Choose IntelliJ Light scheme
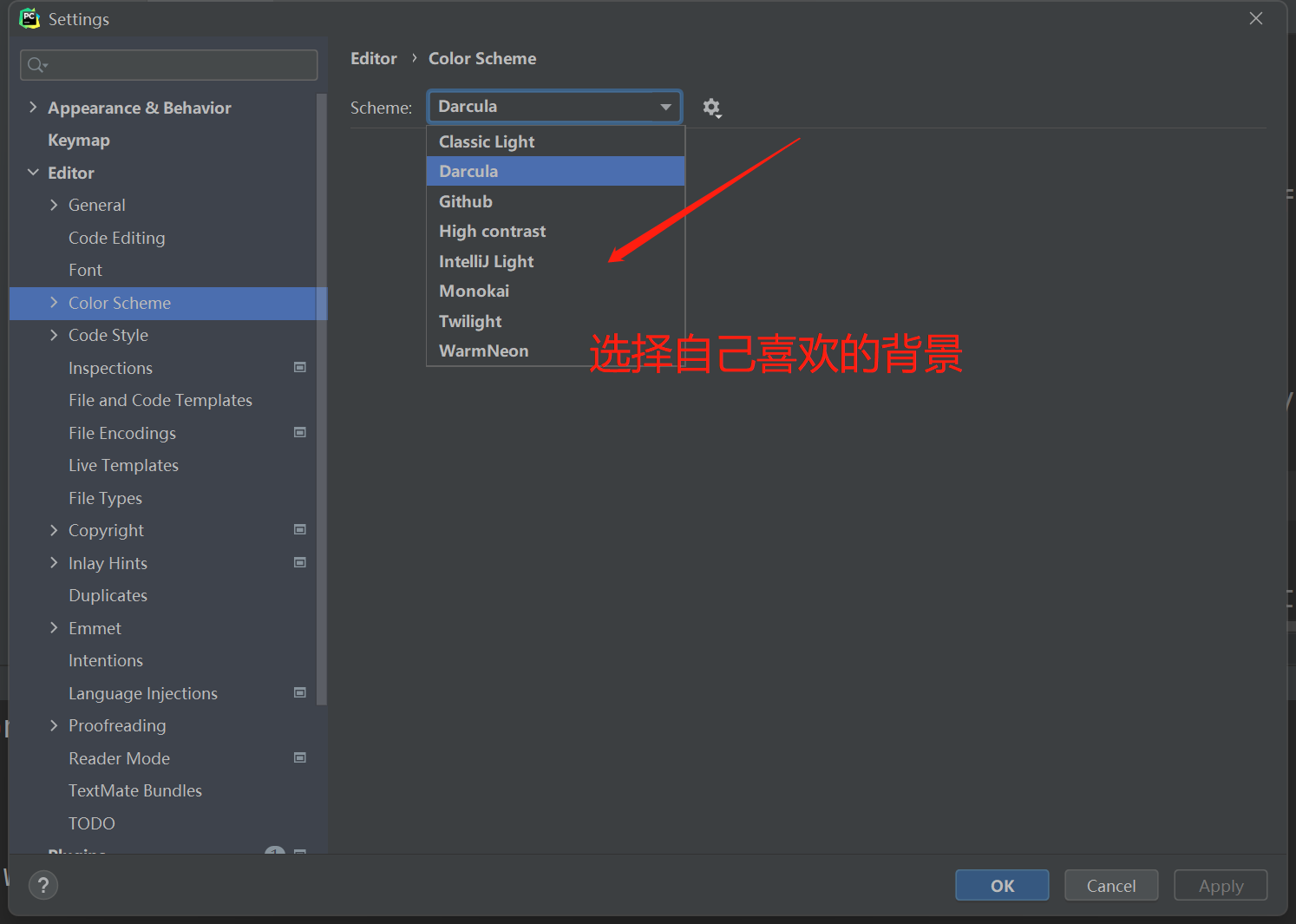Screen dimensions: 1296x924 (556, 261)
